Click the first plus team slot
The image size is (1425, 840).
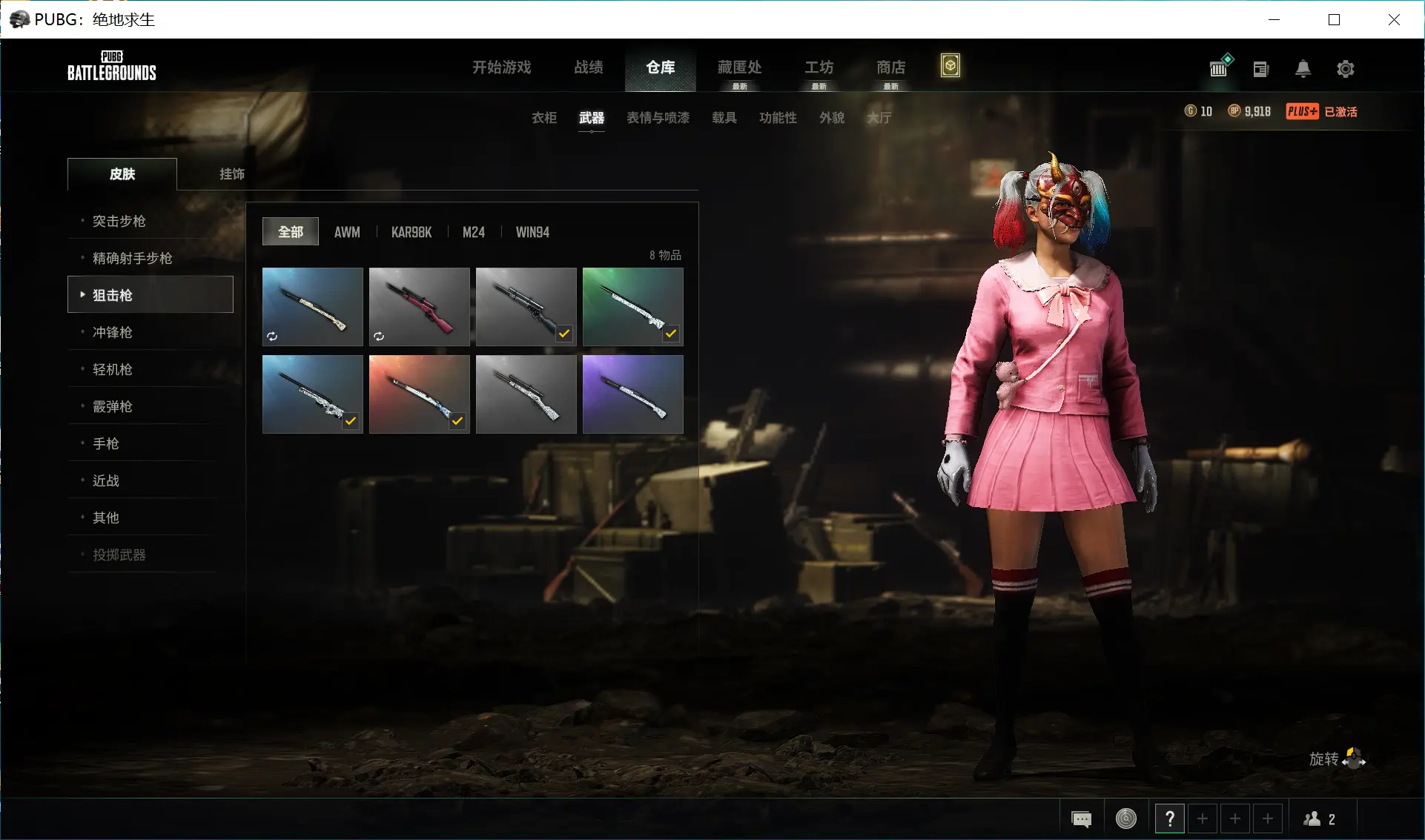(x=1203, y=818)
